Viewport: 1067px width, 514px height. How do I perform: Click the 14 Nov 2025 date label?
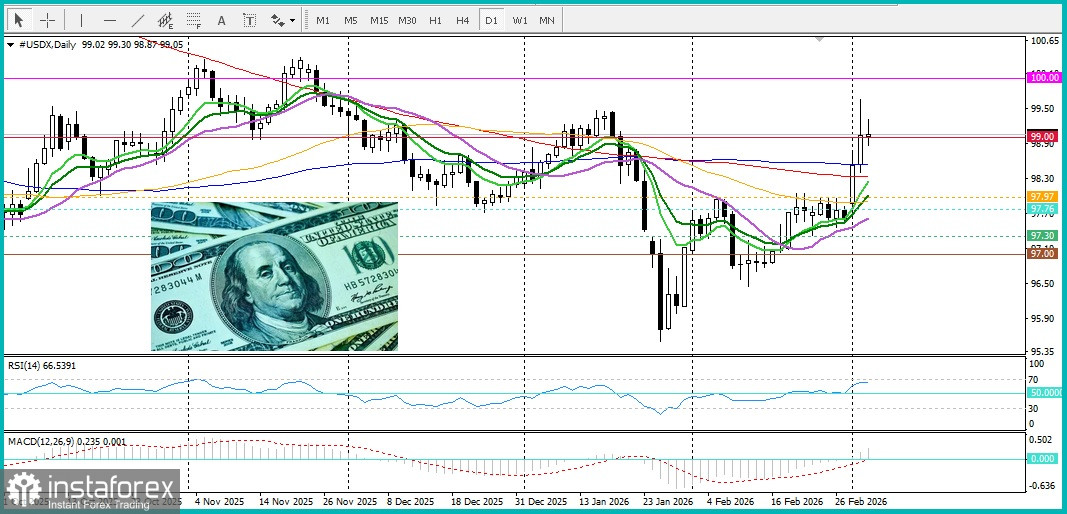coord(288,501)
